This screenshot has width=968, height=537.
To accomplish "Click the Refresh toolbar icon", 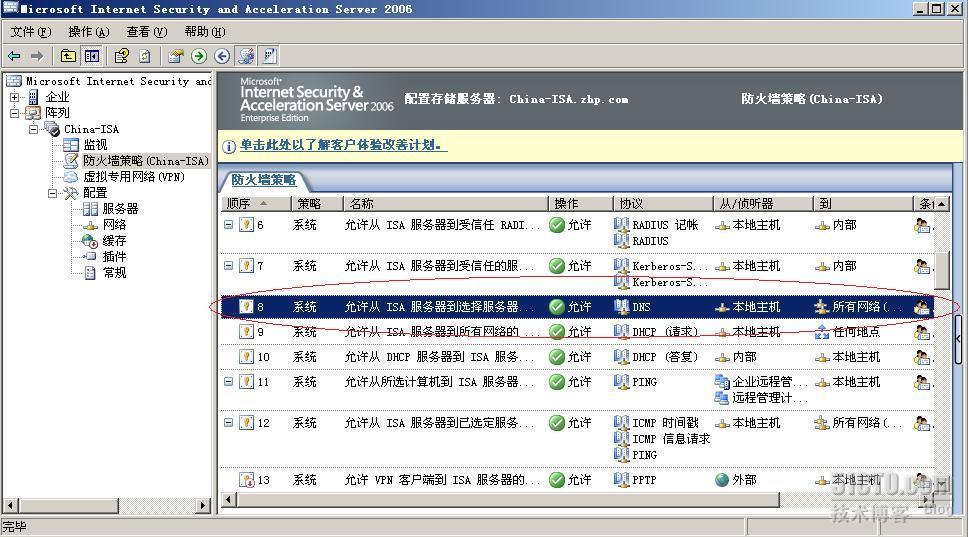I will (x=145, y=56).
